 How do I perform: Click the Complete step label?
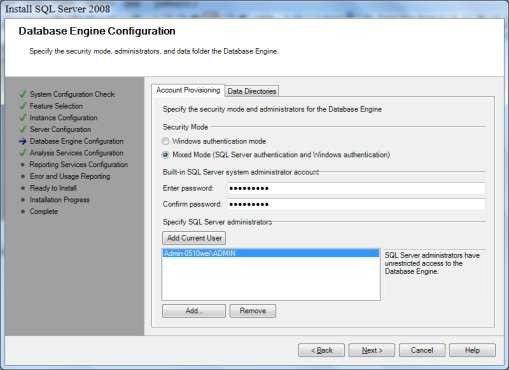click(44, 212)
